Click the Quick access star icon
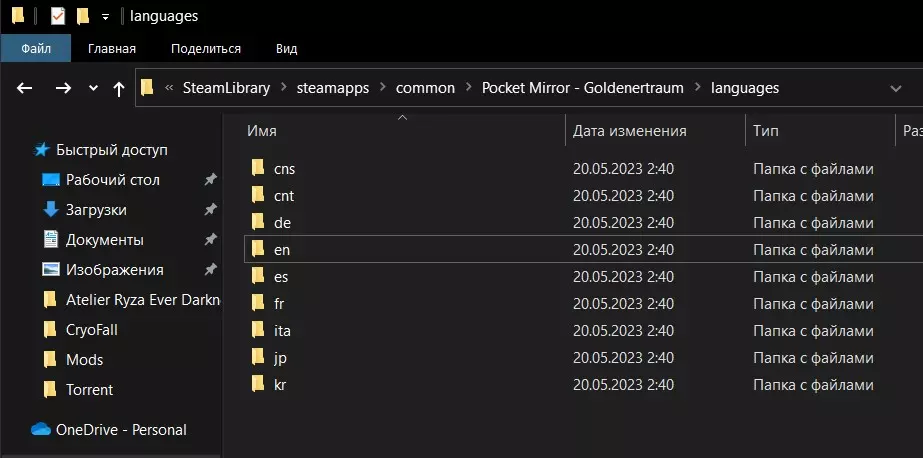Screen dimensions: 923x458 [x=41, y=150]
